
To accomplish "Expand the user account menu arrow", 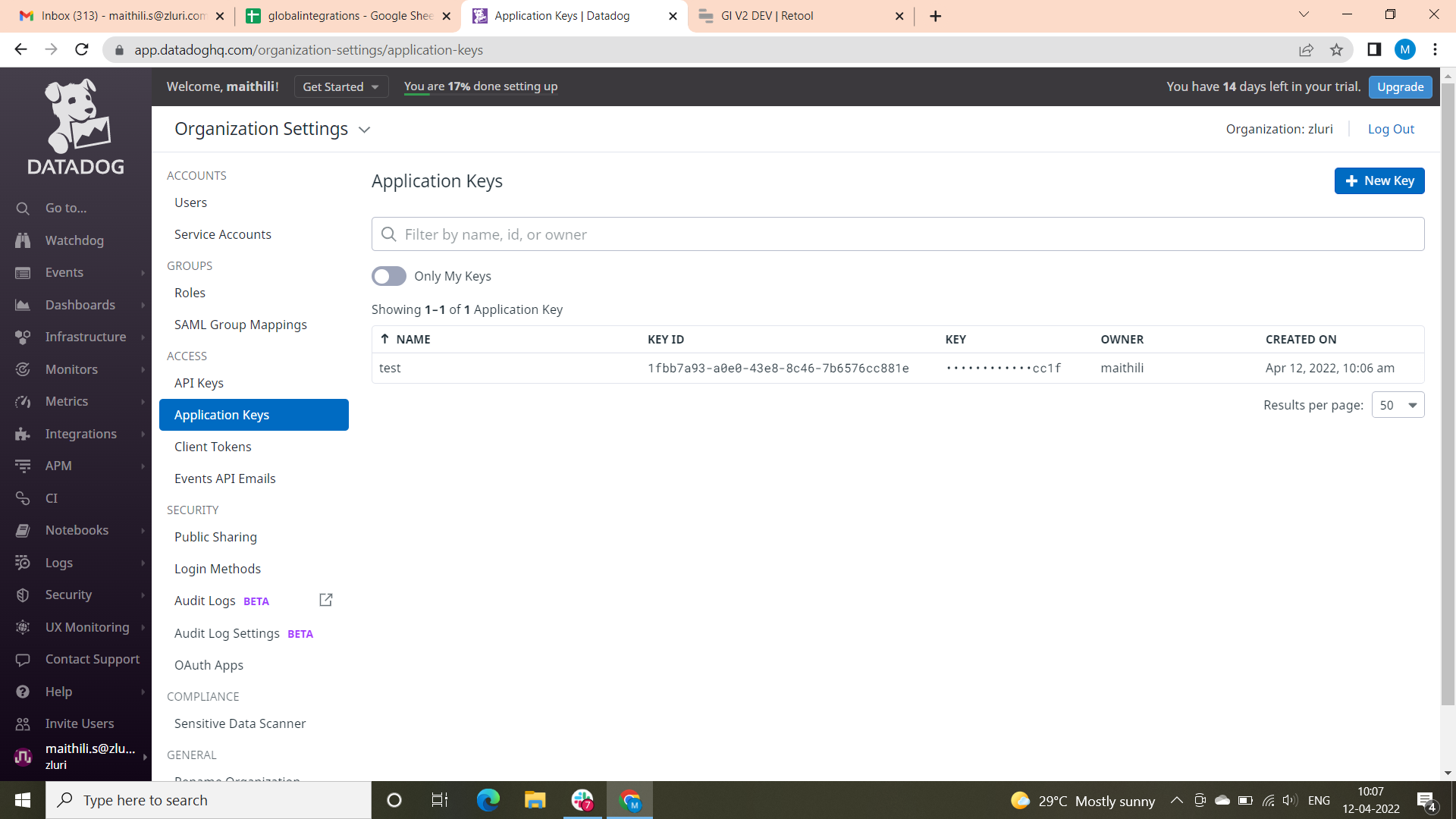I will pos(144,756).
